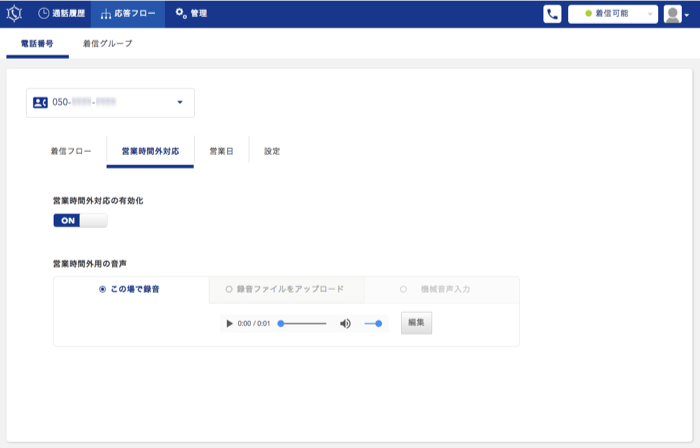Click the phone dialer icon button
Image resolution: width=700 pixels, height=448 pixels.
pos(552,14)
